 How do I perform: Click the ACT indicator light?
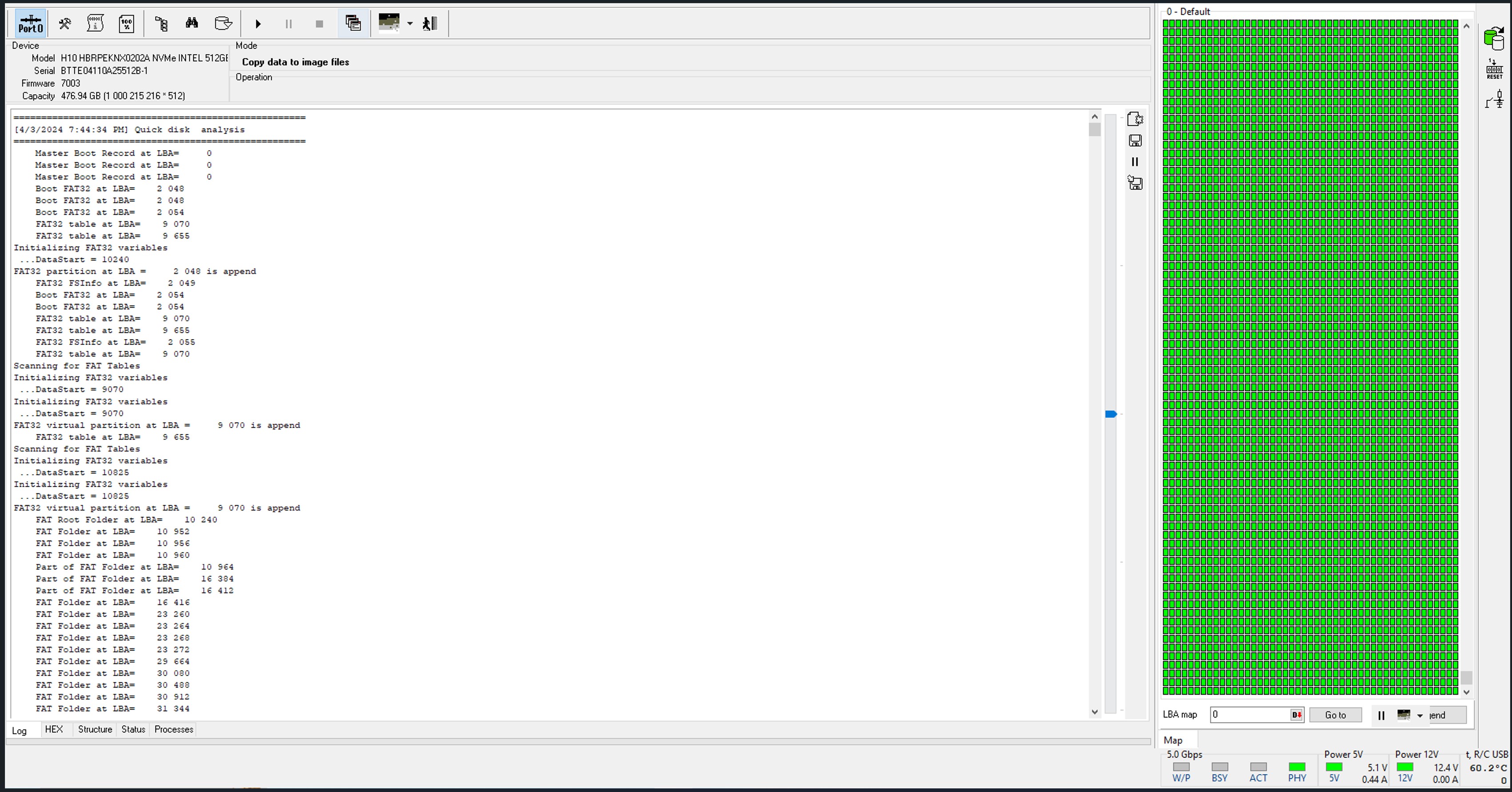pos(1258,767)
